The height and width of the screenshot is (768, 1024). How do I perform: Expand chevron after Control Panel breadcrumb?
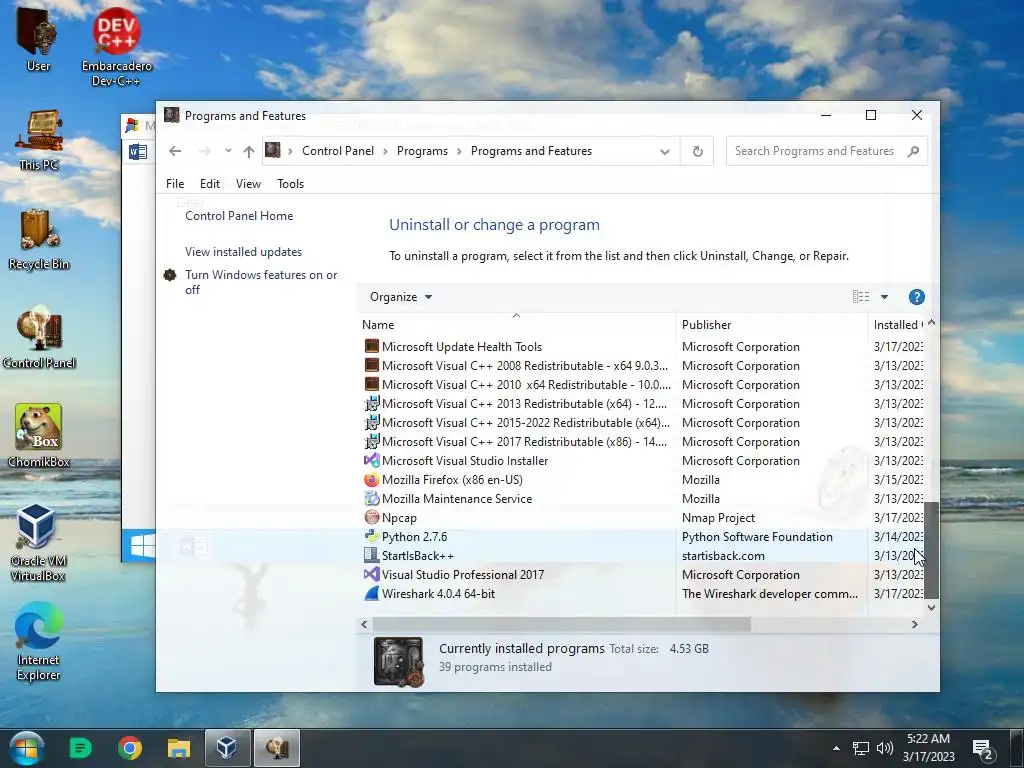click(x=385, y=152)
